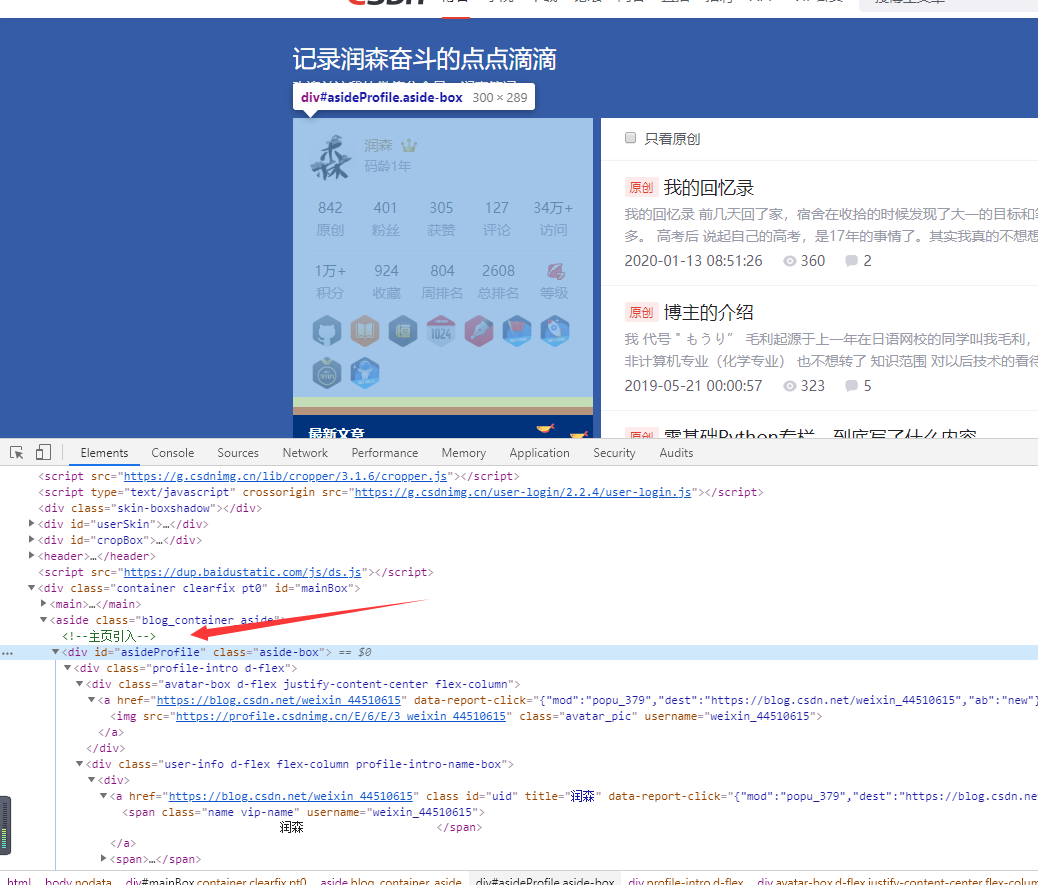Select div.profile-intro.d-flex breadcrumb item

click(x=685, y=880)
